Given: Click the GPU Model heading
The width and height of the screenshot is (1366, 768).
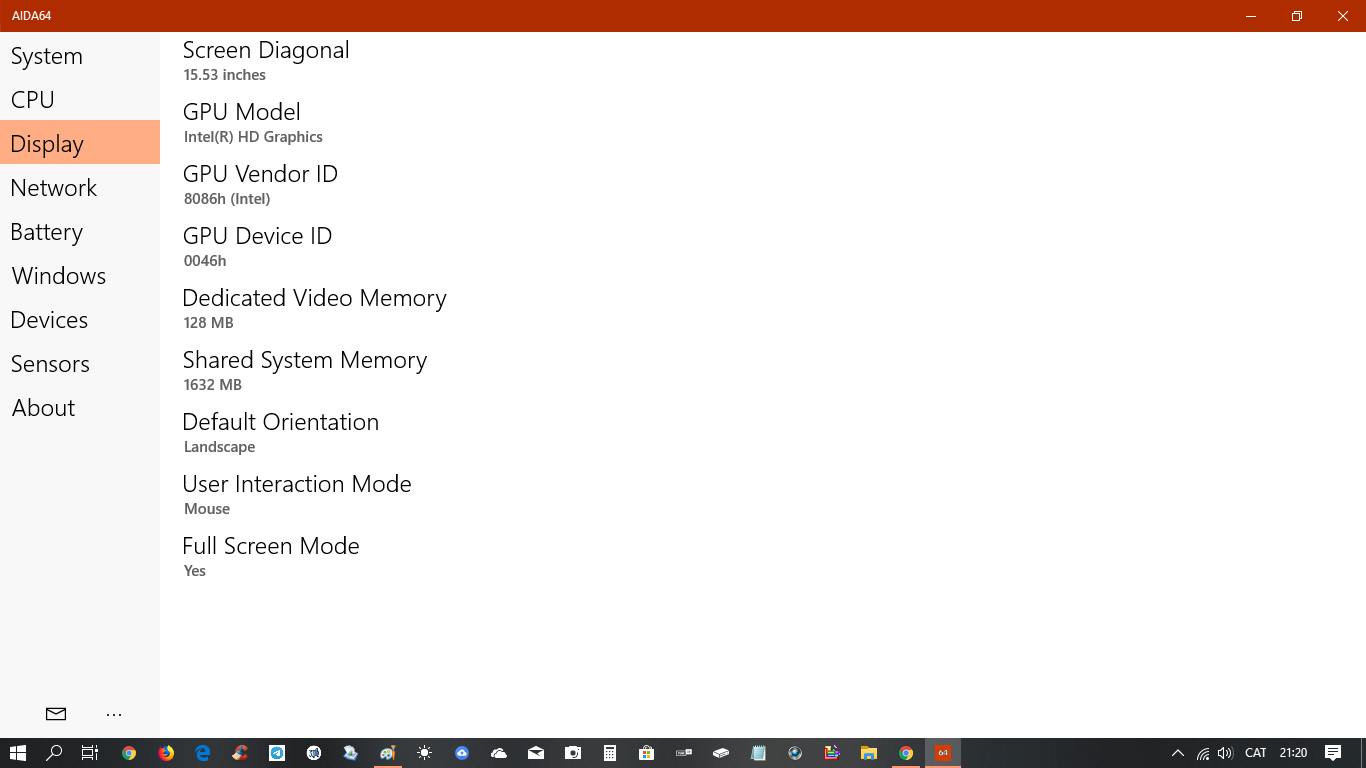Looking at the screenshot, I should pos(242,112).
